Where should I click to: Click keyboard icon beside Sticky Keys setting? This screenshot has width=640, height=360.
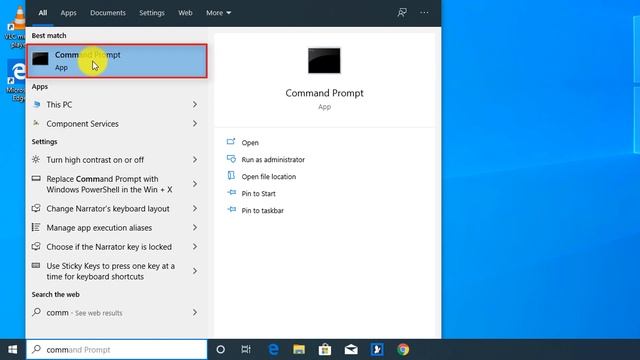click(x=36, y=265)
